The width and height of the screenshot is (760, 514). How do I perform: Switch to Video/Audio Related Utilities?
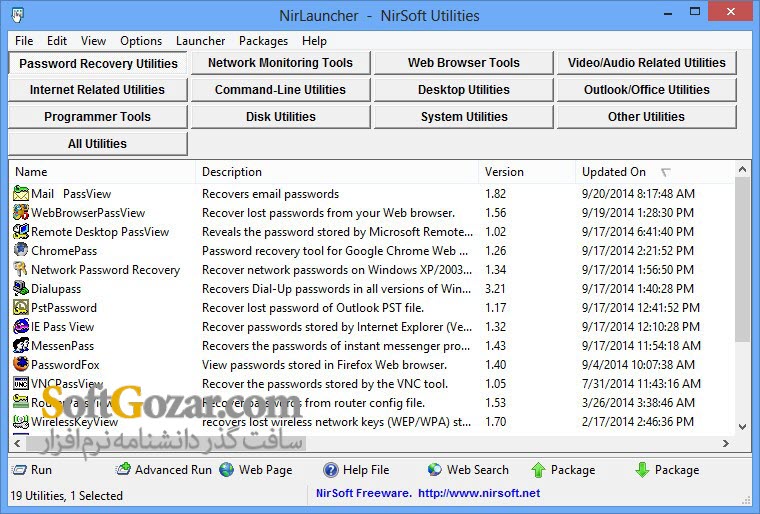[x=647, y=63]
